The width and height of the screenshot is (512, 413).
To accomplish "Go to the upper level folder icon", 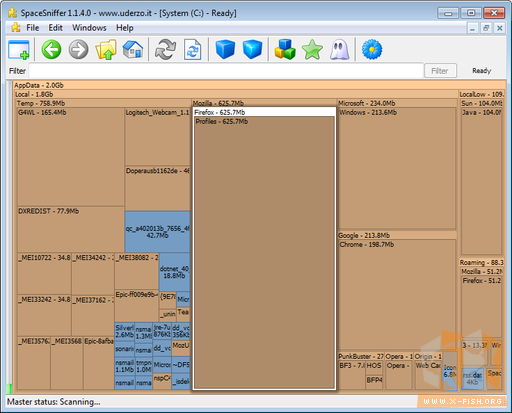I will click(x=106, y=50).
